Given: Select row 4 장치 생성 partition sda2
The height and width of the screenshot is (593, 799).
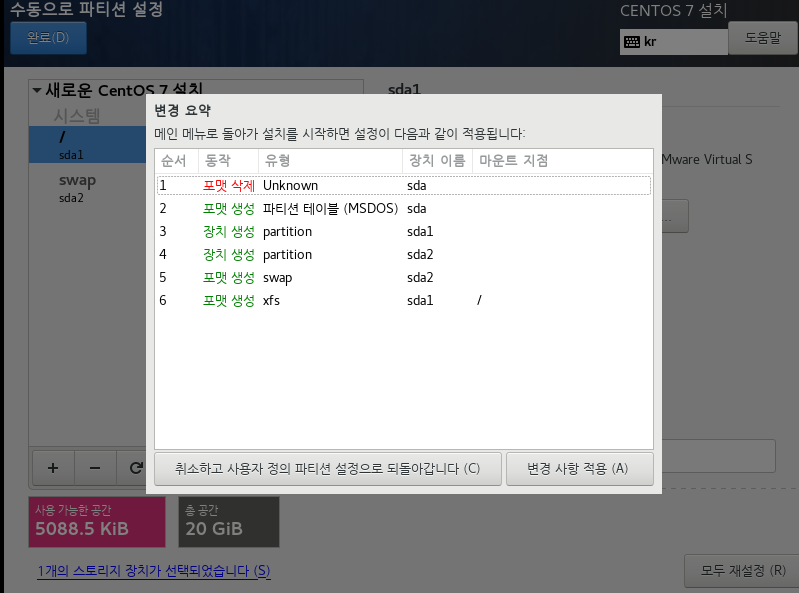Looking at the screenshot, I should pyautogui.click(x=404, y=254).
